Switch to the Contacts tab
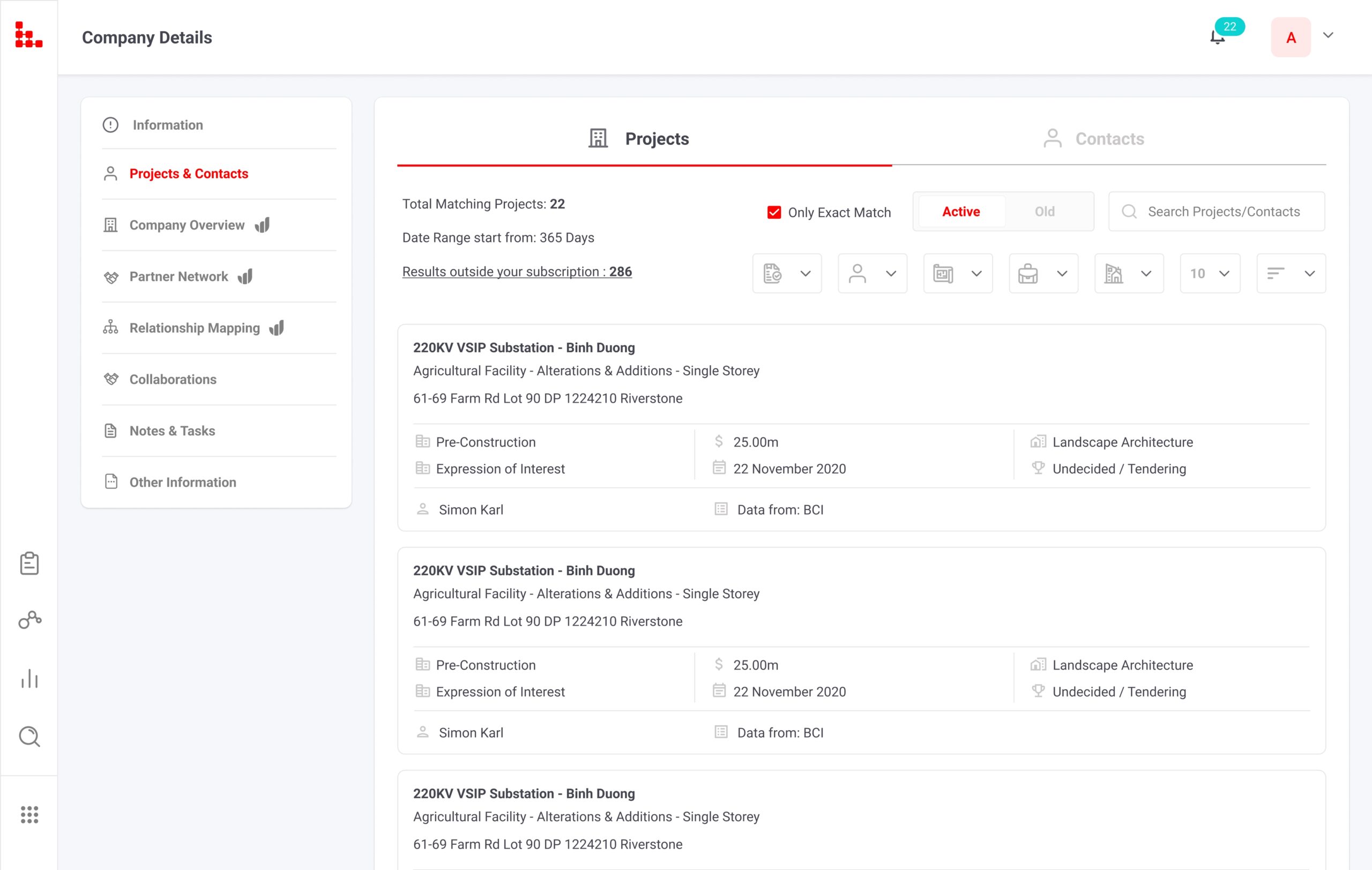The width and height of the screenshot is (1372, 870). [x=1108, y=138]
